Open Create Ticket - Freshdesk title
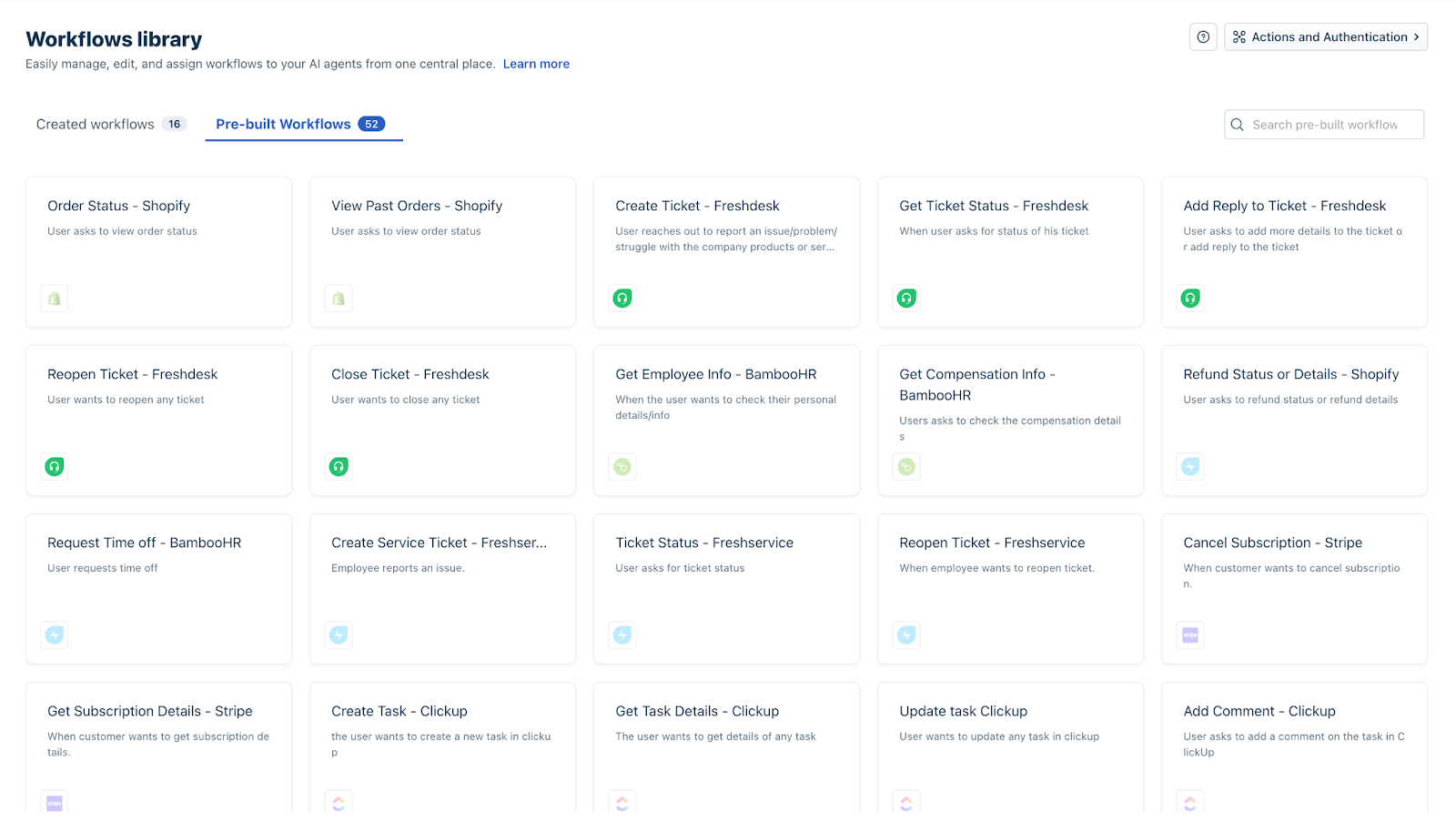The width and height of the screenshot is (1456, 832). (697, 206)
